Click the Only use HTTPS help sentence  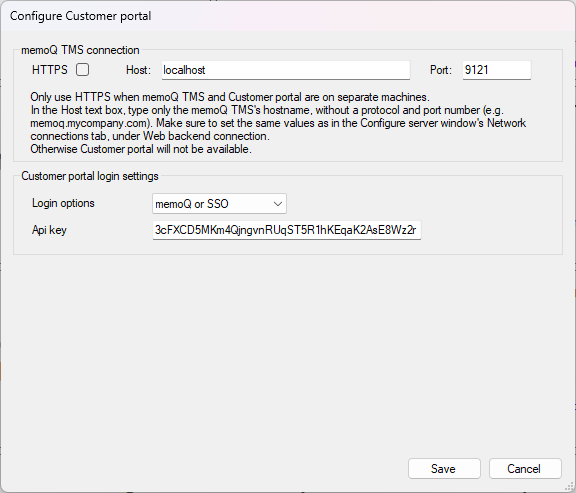point(230,97)
